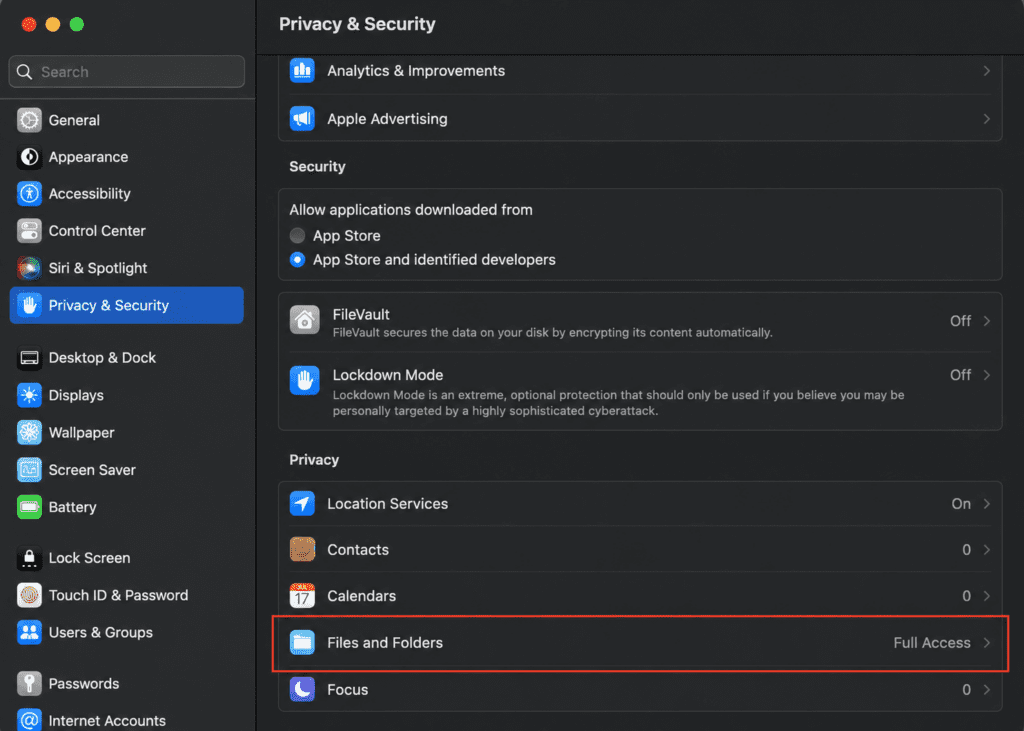Click the Displays sun icon
This screenshot has width=1024, height=731.
pyautogui.click(x=29, y=395)
